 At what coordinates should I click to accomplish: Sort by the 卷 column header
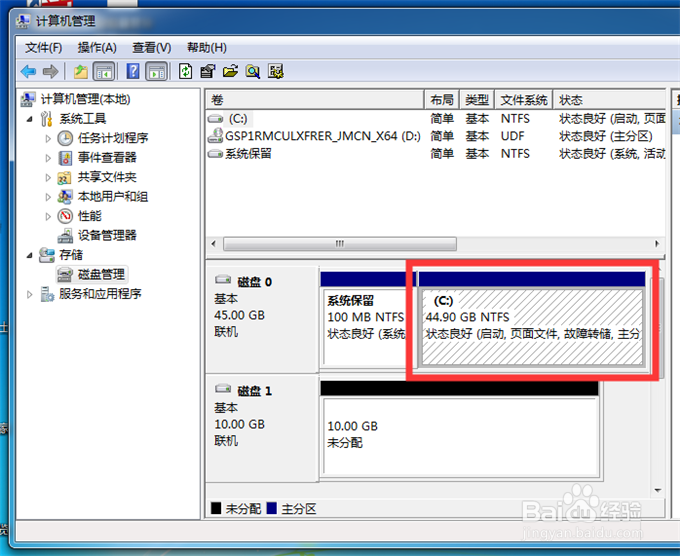tap(315, 100)
